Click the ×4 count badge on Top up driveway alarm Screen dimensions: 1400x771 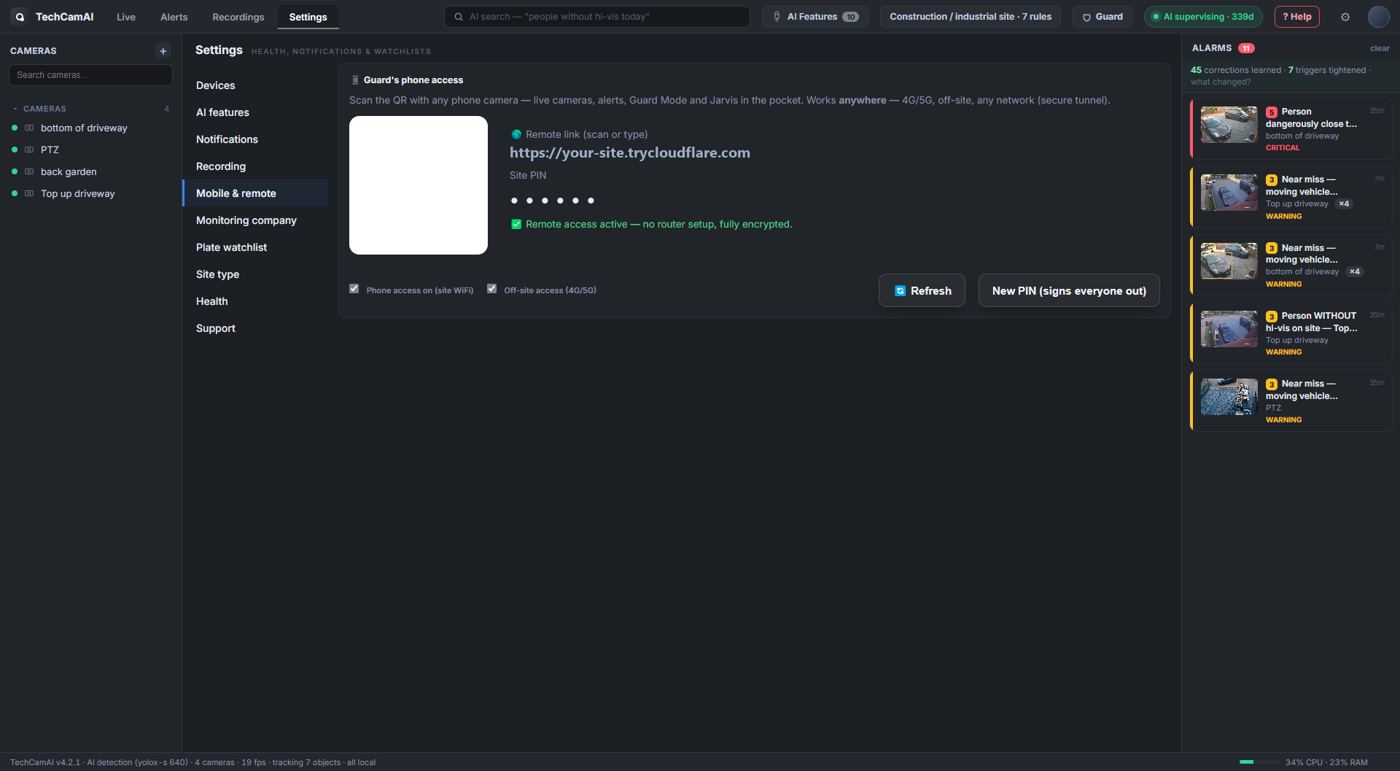point(1344,204)
